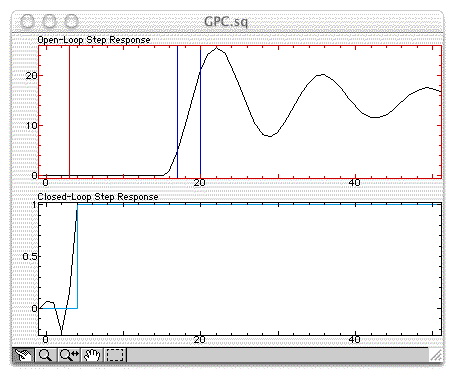Image resolution: width=456 pixels, height=376 pixels.
Task: Click the red vertical line in open-loop plot
Action: pos(69,112)
